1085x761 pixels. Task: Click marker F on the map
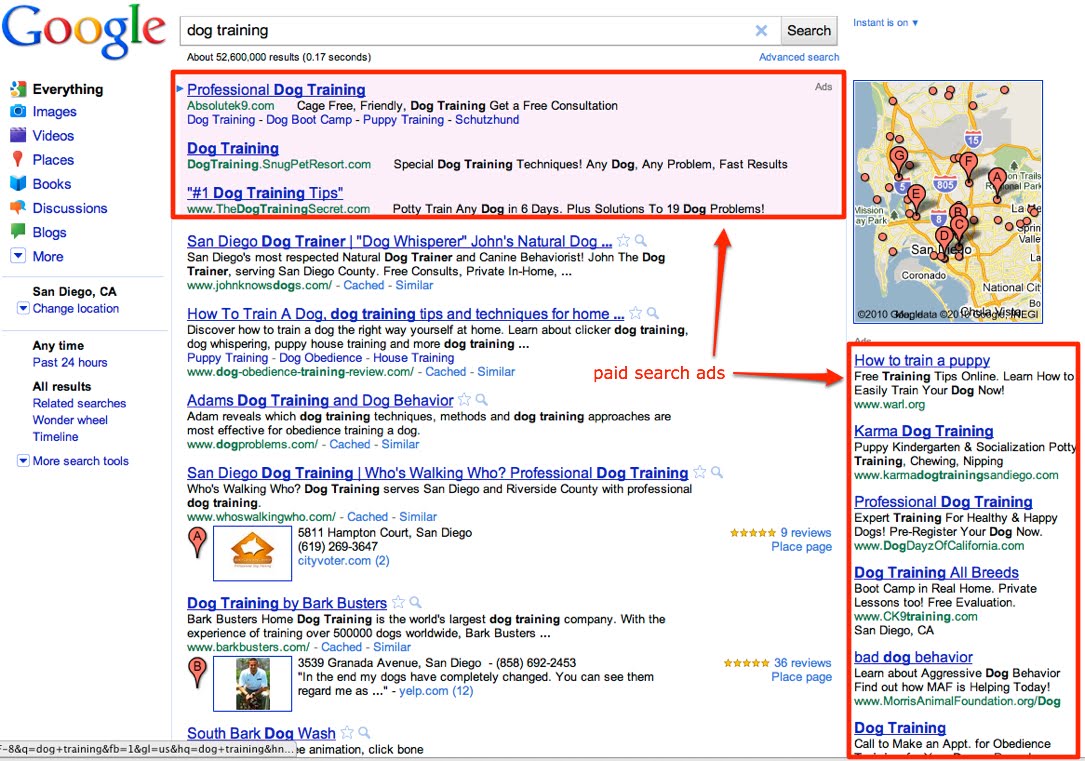coord(967,167)
